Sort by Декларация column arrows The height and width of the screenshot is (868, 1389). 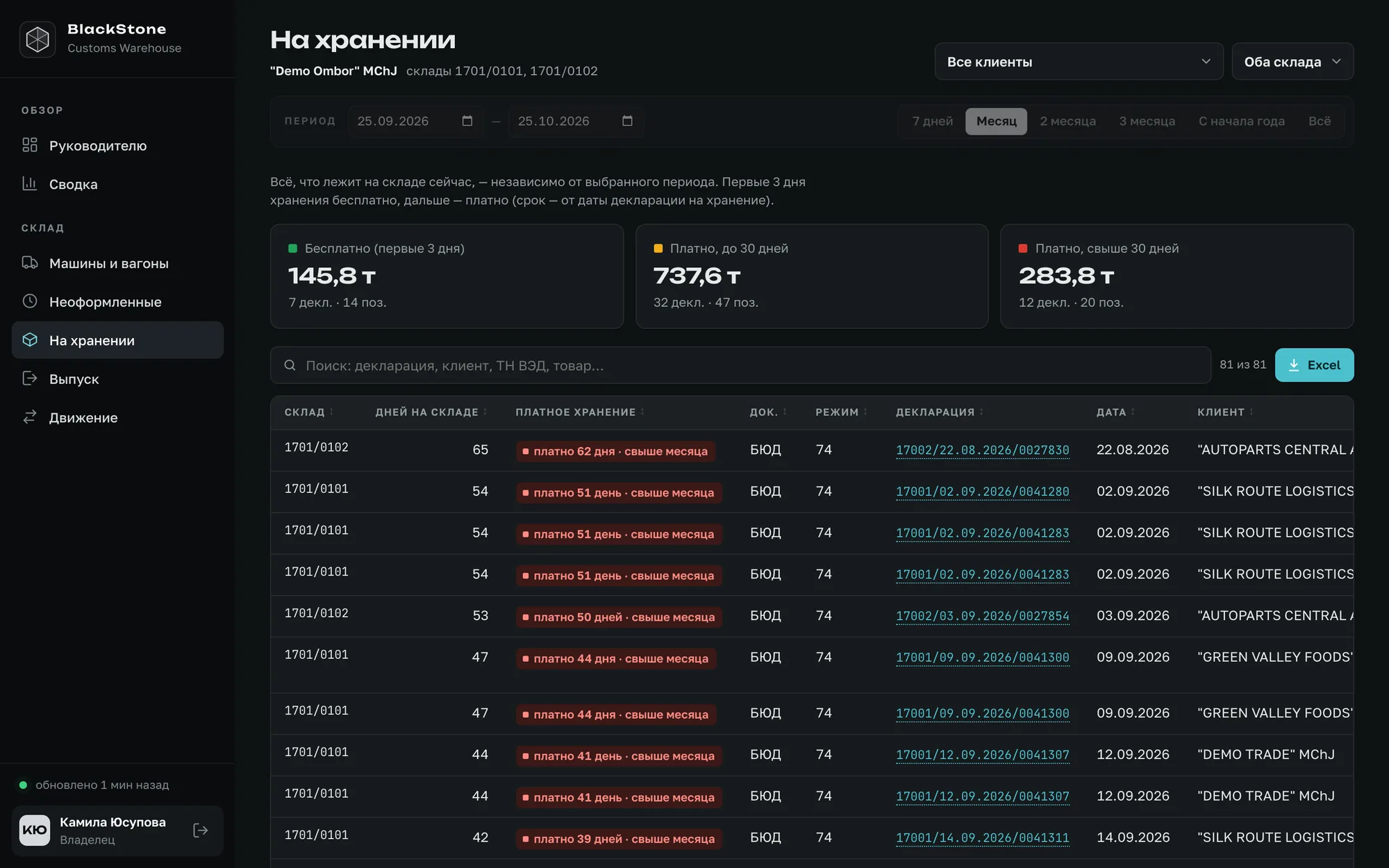[981, 412]
